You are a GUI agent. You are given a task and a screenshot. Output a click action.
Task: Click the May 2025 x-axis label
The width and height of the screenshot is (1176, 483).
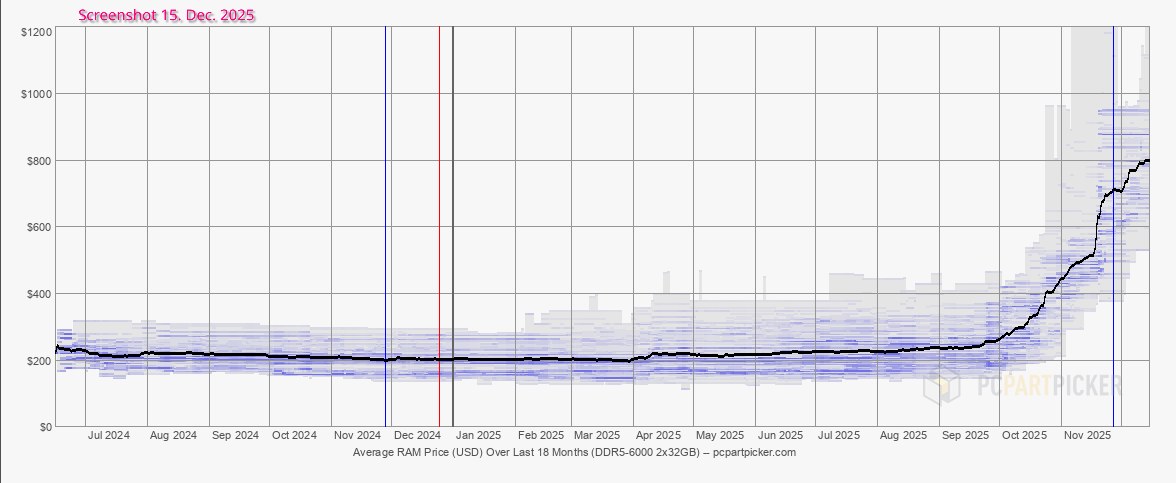[x=719, y=435]
